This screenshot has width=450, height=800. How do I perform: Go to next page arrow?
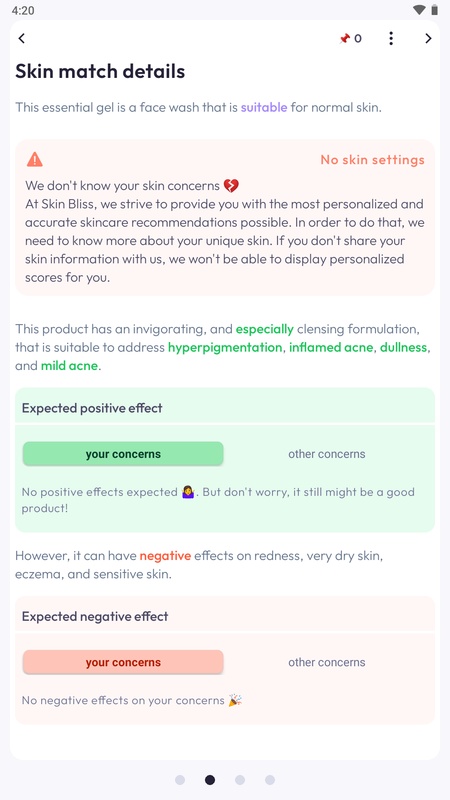(x=428, y=38)
